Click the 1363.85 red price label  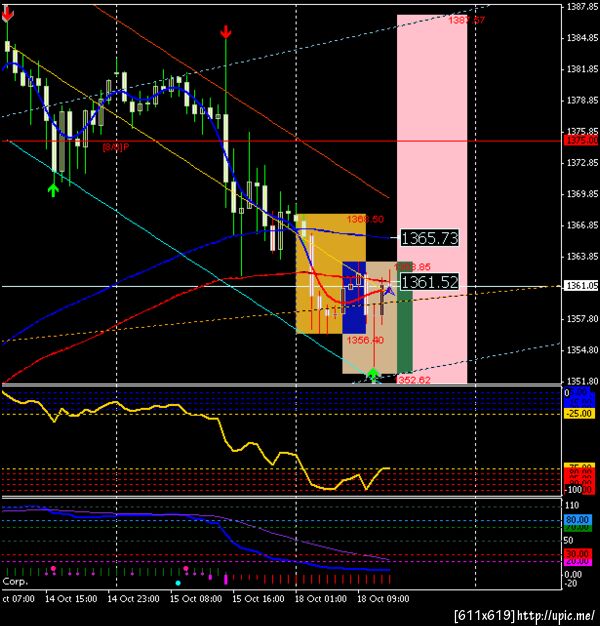(x=412, y=267)
